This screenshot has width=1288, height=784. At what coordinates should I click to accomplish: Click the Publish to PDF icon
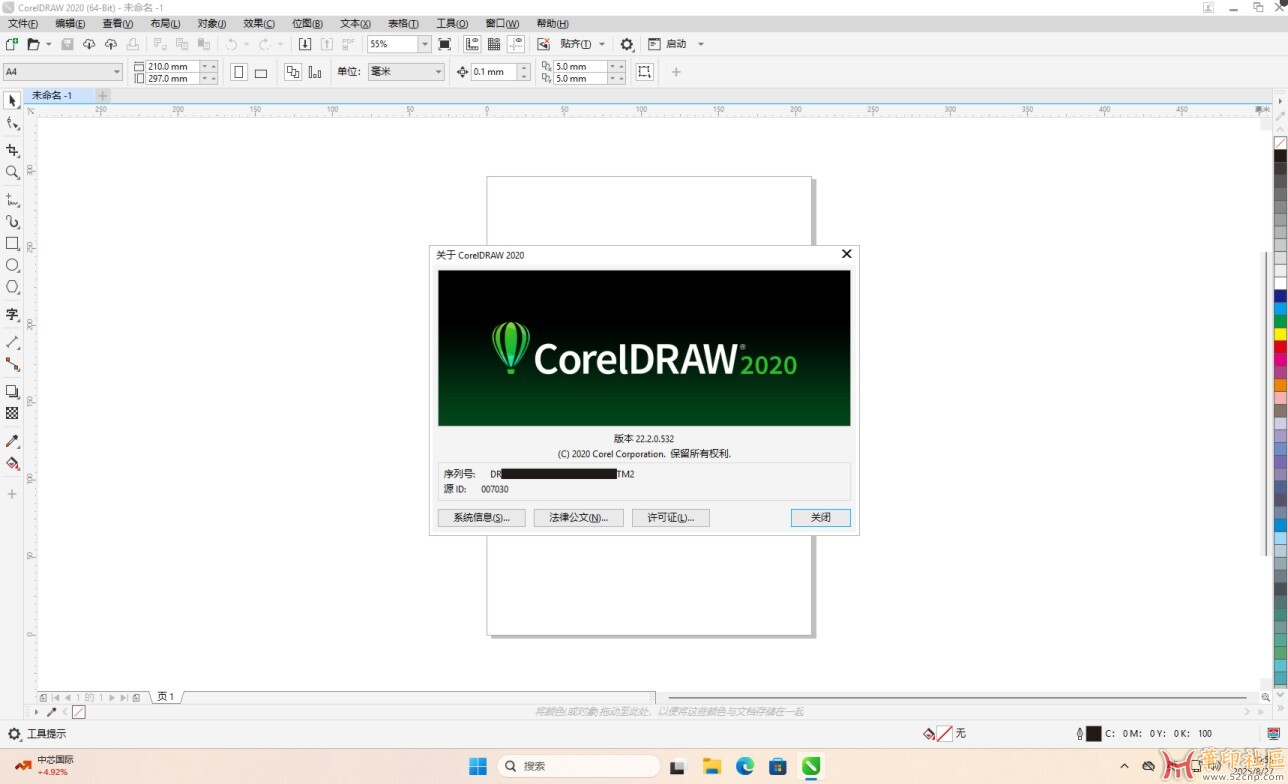(x=348, y=44)
